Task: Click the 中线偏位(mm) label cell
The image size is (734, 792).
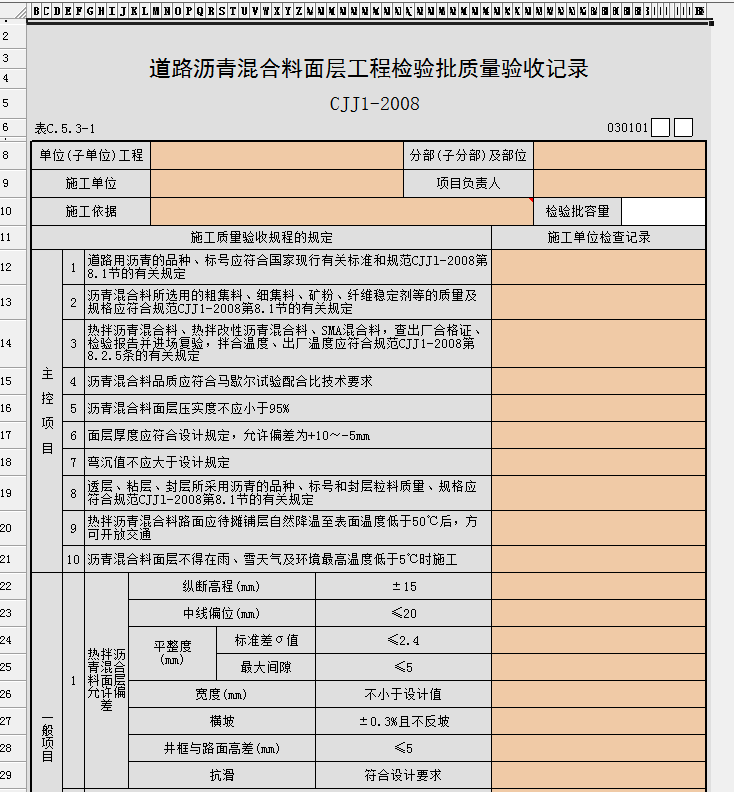Action: point(222,613)
